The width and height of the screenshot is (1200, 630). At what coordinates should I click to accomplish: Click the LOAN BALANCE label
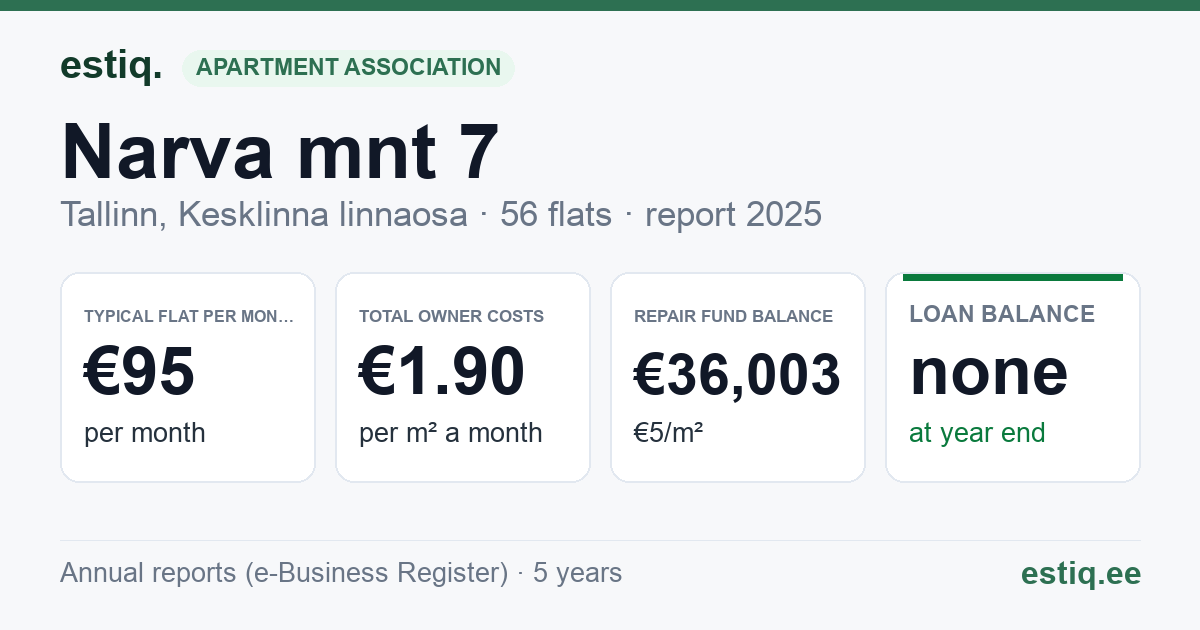click(1002, 314)
